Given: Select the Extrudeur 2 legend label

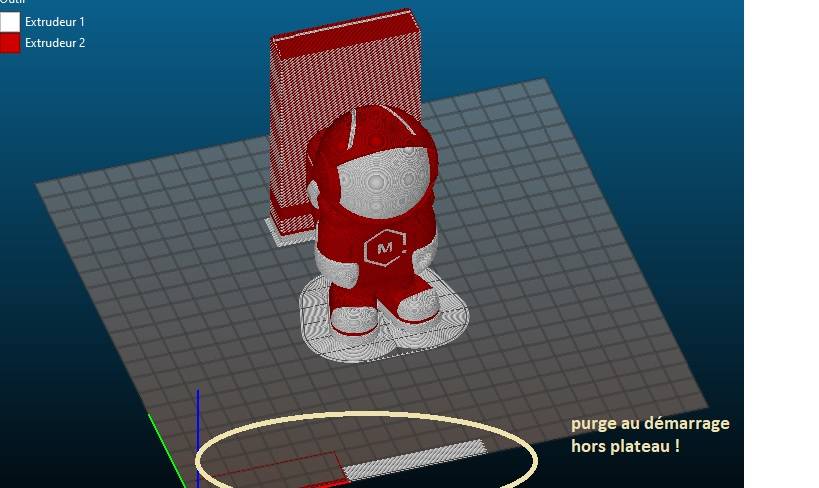Looking at the screenshot, I should click(55, 43).
